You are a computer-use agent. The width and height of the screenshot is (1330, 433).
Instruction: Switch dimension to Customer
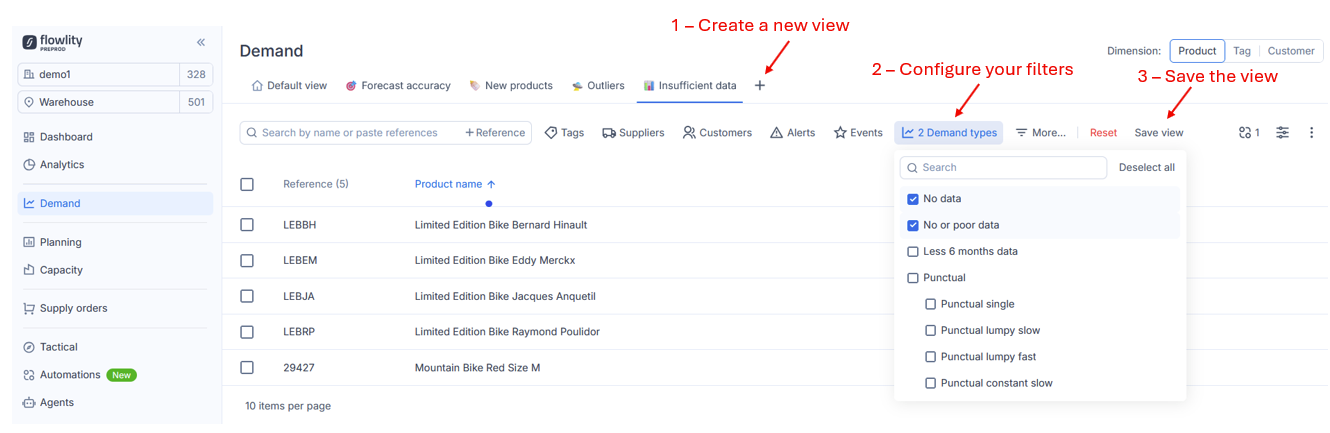click(x=1290, y=51)
